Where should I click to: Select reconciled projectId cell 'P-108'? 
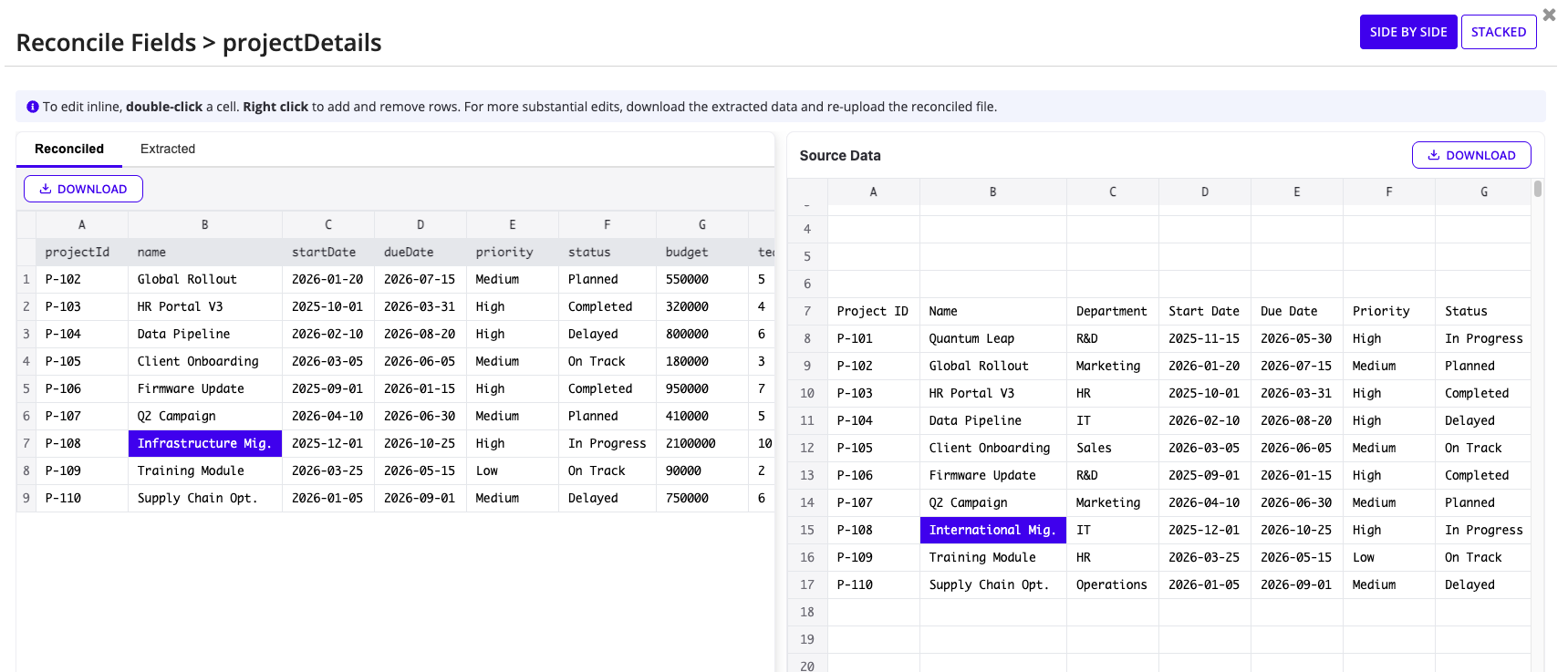82,443
